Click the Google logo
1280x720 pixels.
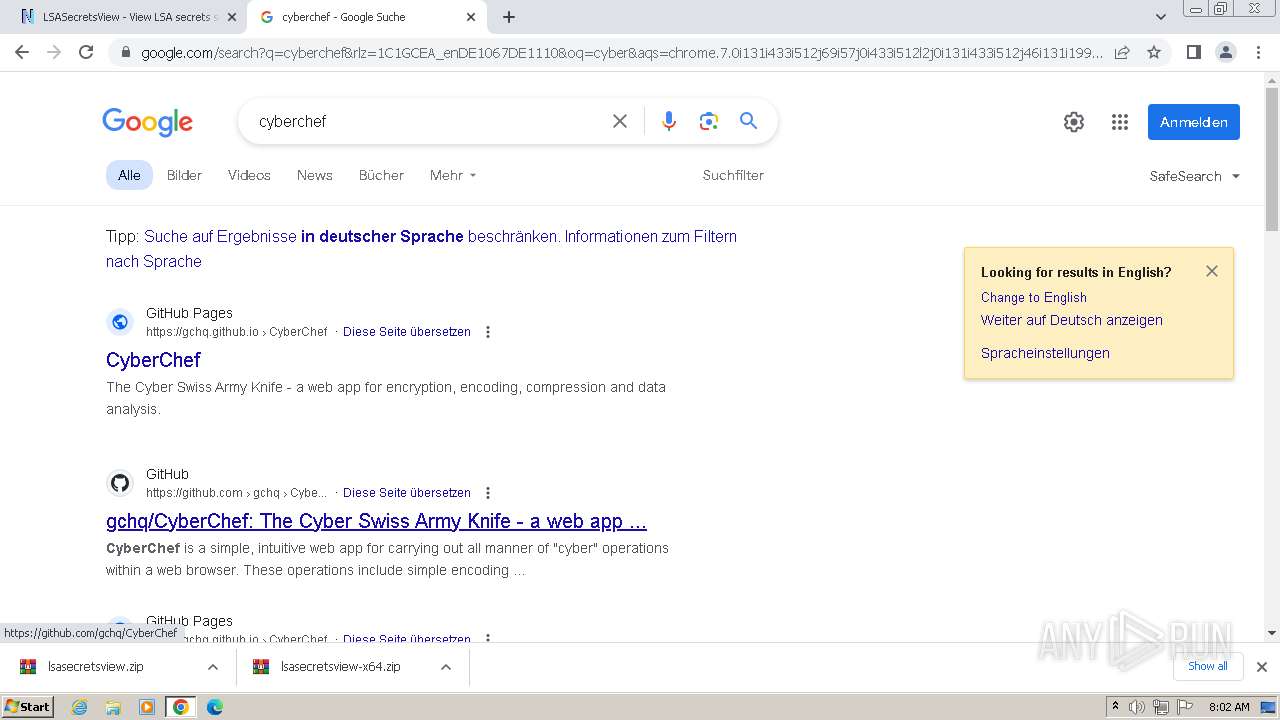pyautogui.click(x=147, y=122)
